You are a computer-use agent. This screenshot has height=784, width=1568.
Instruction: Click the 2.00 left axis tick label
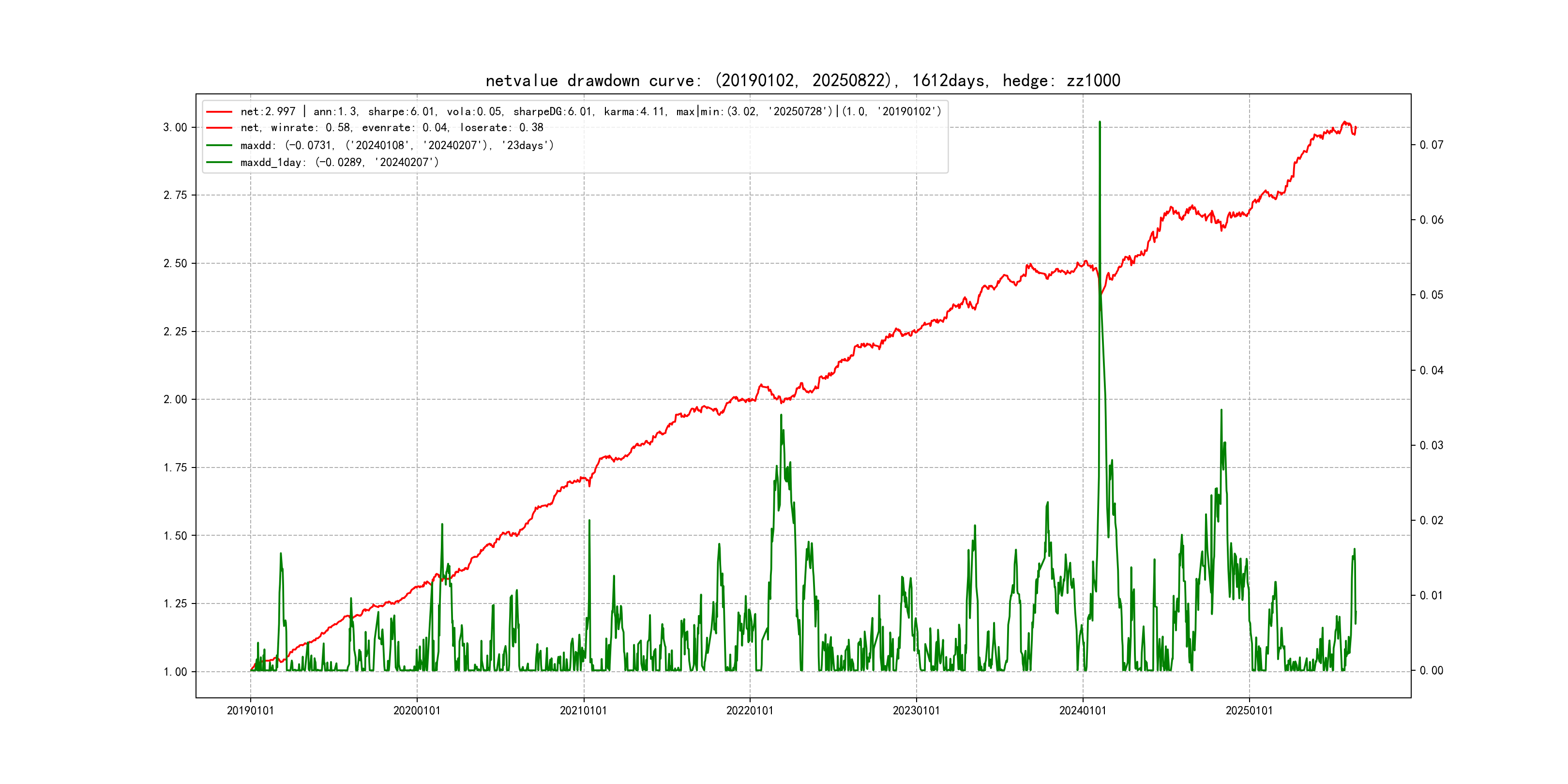pyautogui.click(x=175, y=400)
